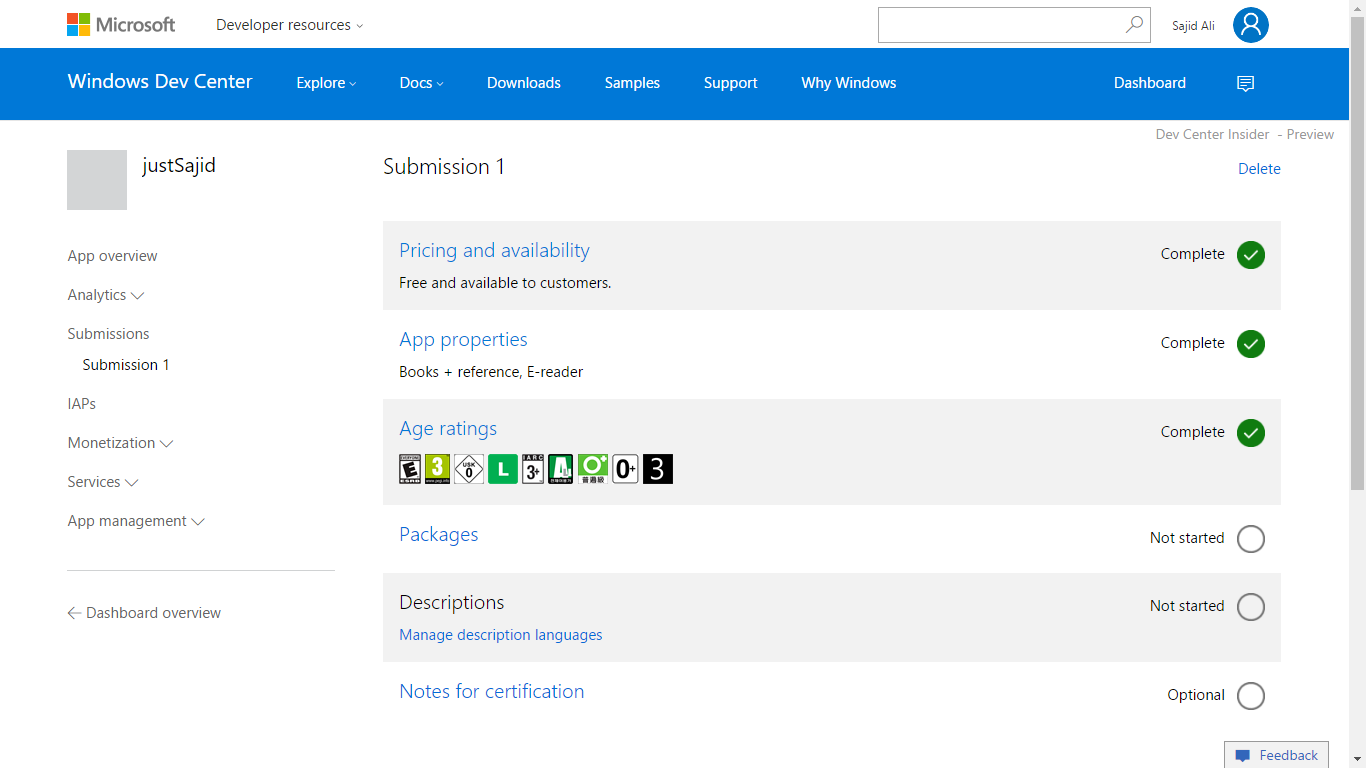The height and width of the screenshot is (768, 1366).
Task: Expand the Docs menu
Action: 421,83
